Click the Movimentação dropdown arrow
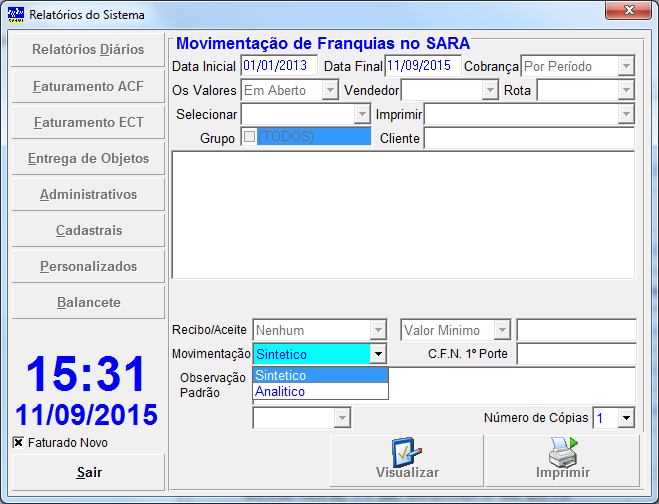Screen dimensions: 659x504 (378, 354)
